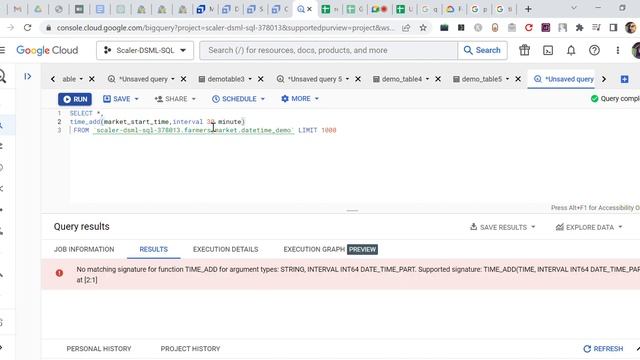The image size is (640, 360).
Task: Click REFRESH in history panel
Action: [603, 349]
